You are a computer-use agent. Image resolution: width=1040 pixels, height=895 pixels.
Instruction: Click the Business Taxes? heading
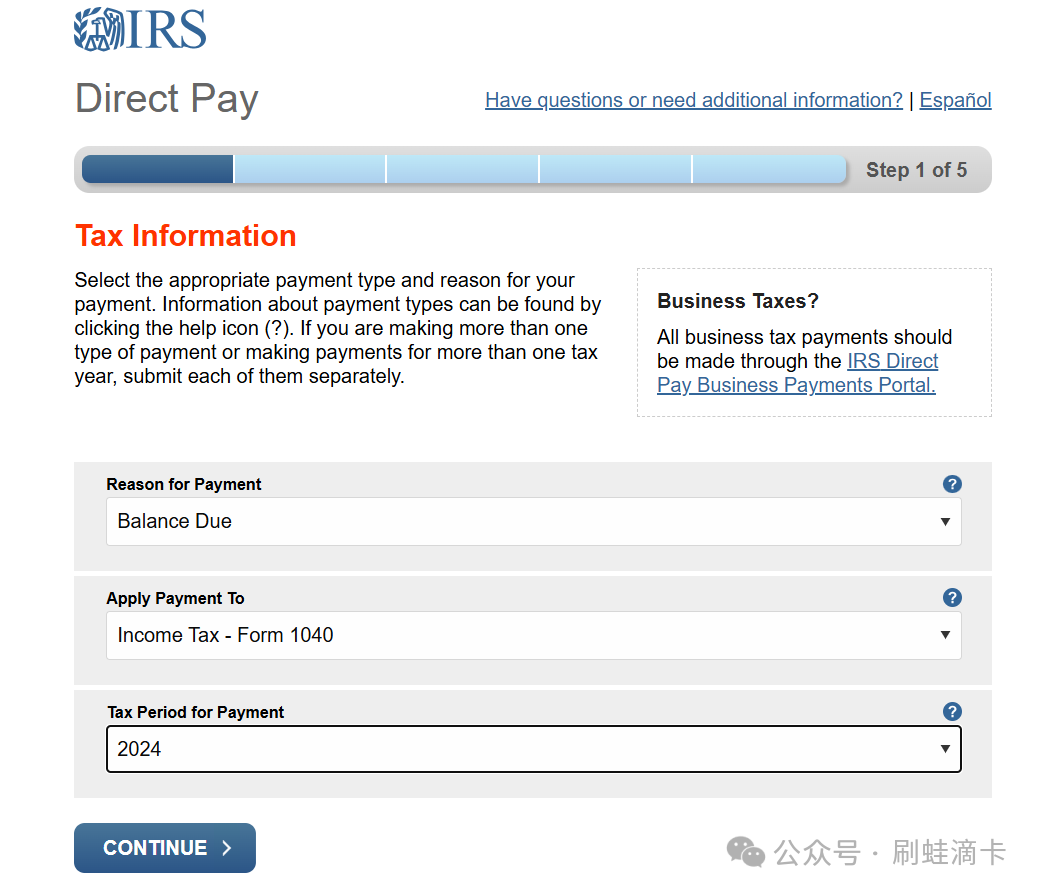(738, 301)
